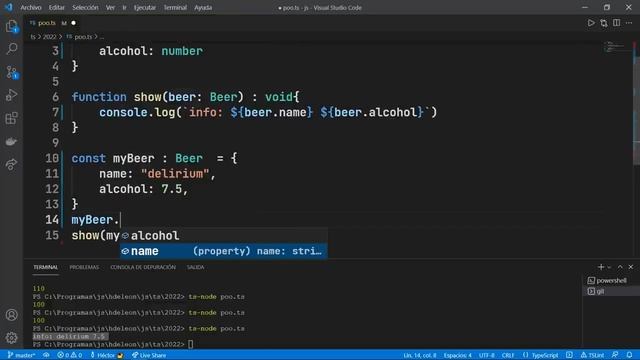Viewport: 640px width, 360px height.
Task: Choose 'name' autocomplete suggestion
Action: pyautogui.click(x=224, y=251)
